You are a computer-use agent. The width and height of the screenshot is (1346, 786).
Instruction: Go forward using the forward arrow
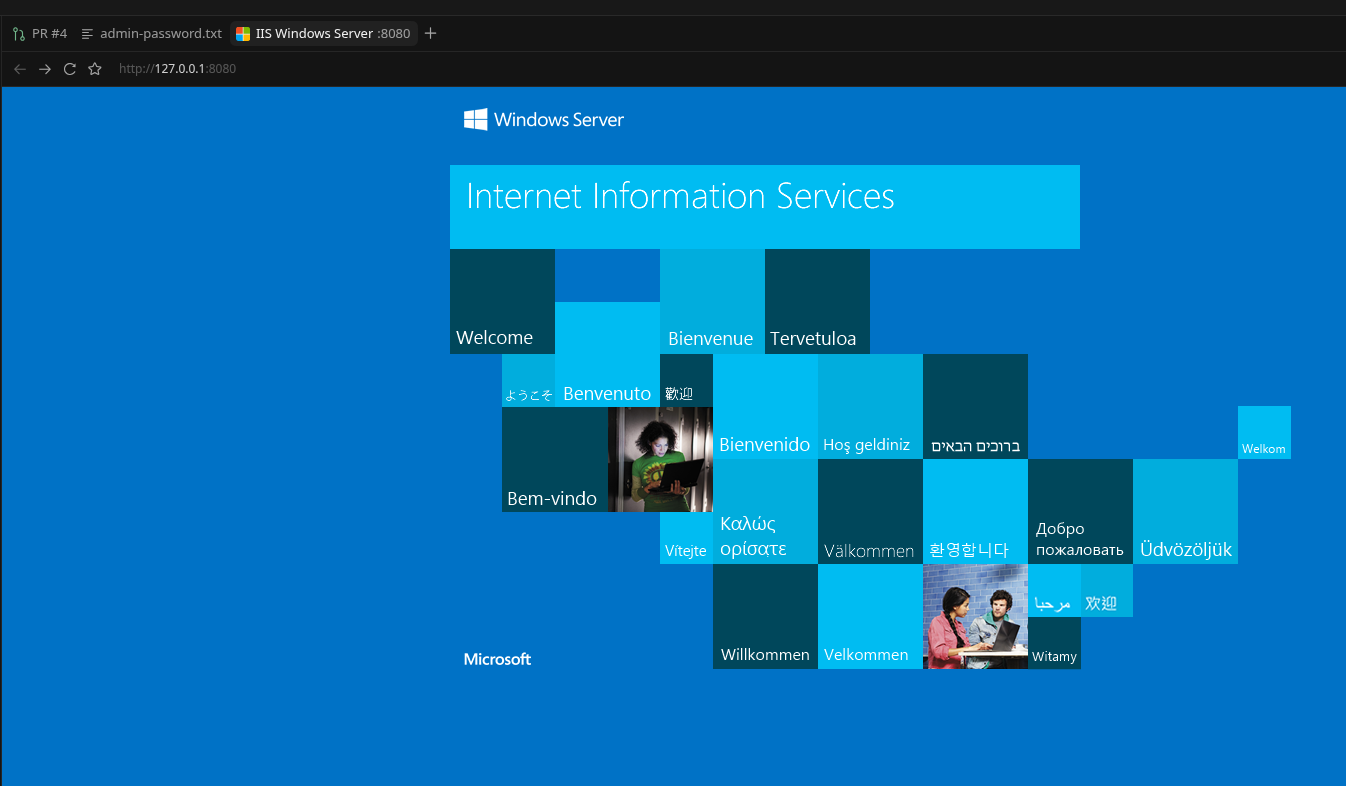pyautogui.click(x=45, y=69)
